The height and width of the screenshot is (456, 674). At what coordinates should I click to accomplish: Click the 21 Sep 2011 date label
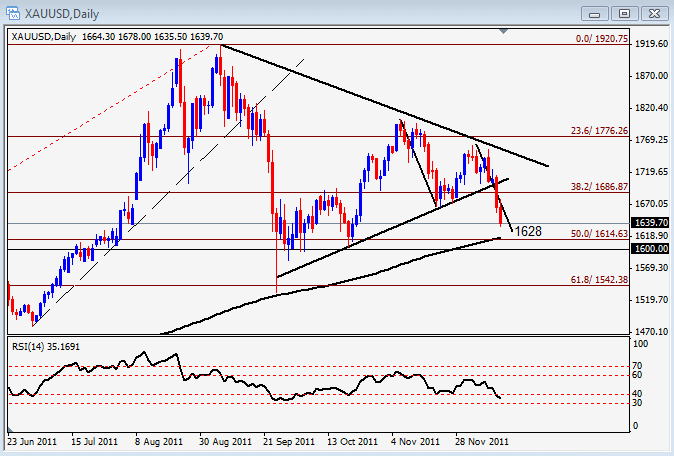(x=289, y=441)
